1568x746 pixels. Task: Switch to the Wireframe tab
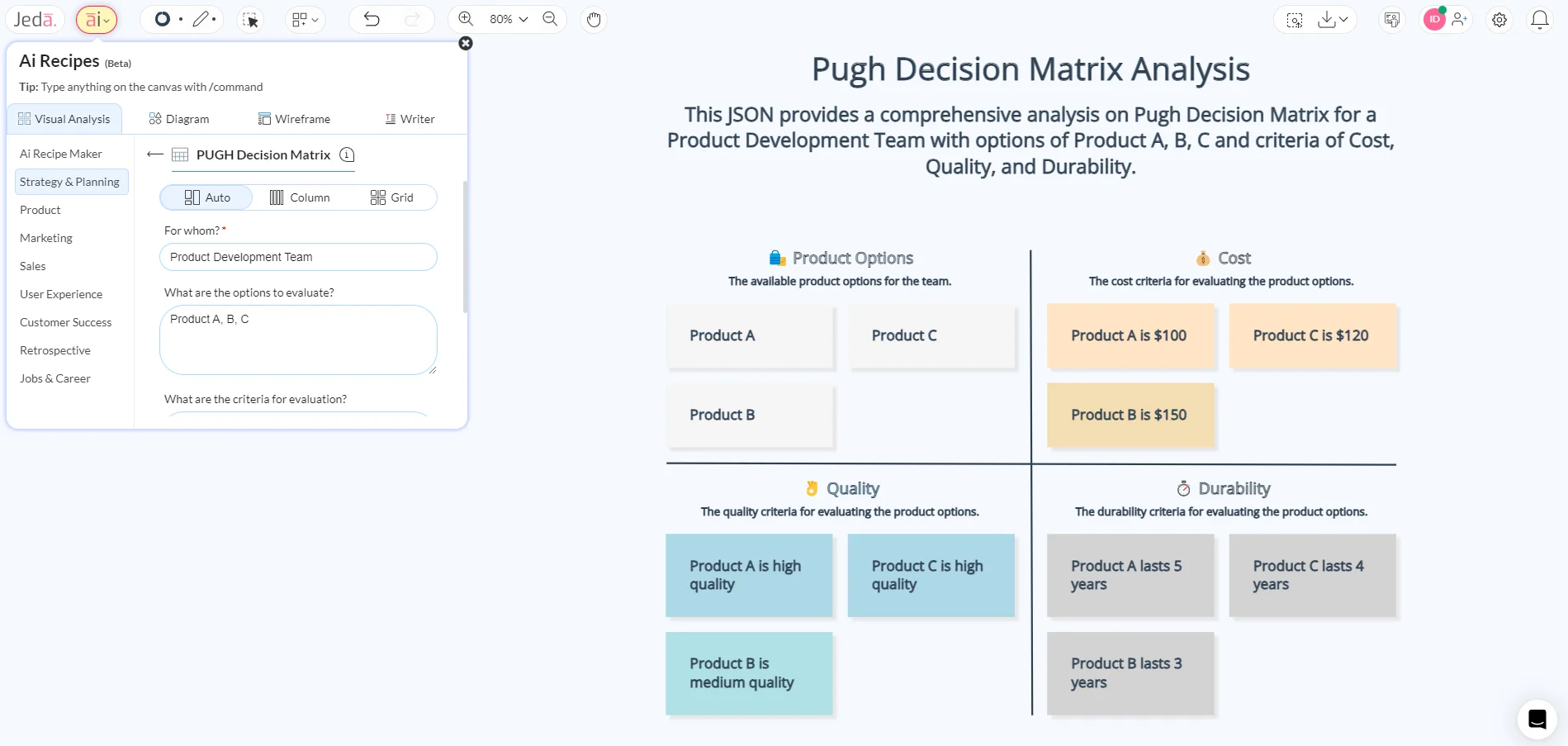(294, 118)
